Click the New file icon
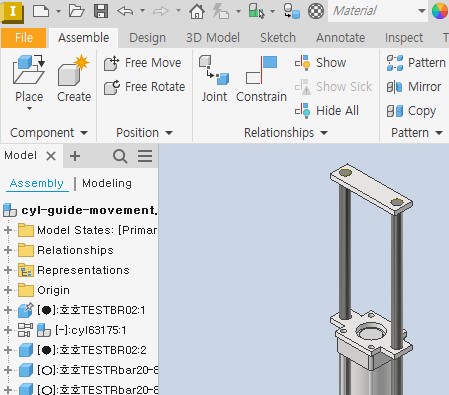The width and height of the screenshot is (449, 395). tap(41, 11)
